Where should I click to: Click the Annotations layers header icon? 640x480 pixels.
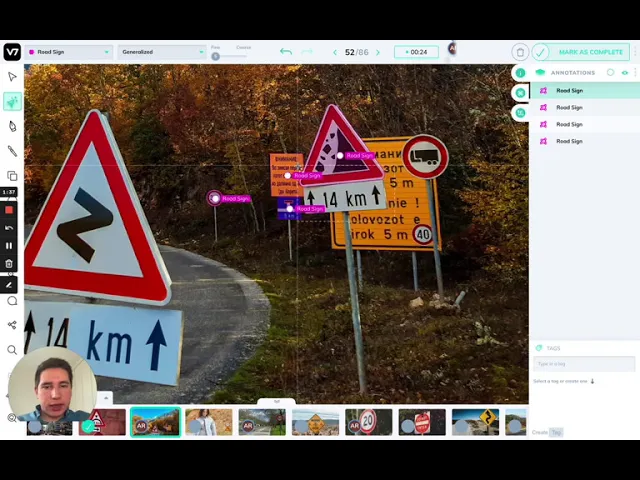pos(540,73)
